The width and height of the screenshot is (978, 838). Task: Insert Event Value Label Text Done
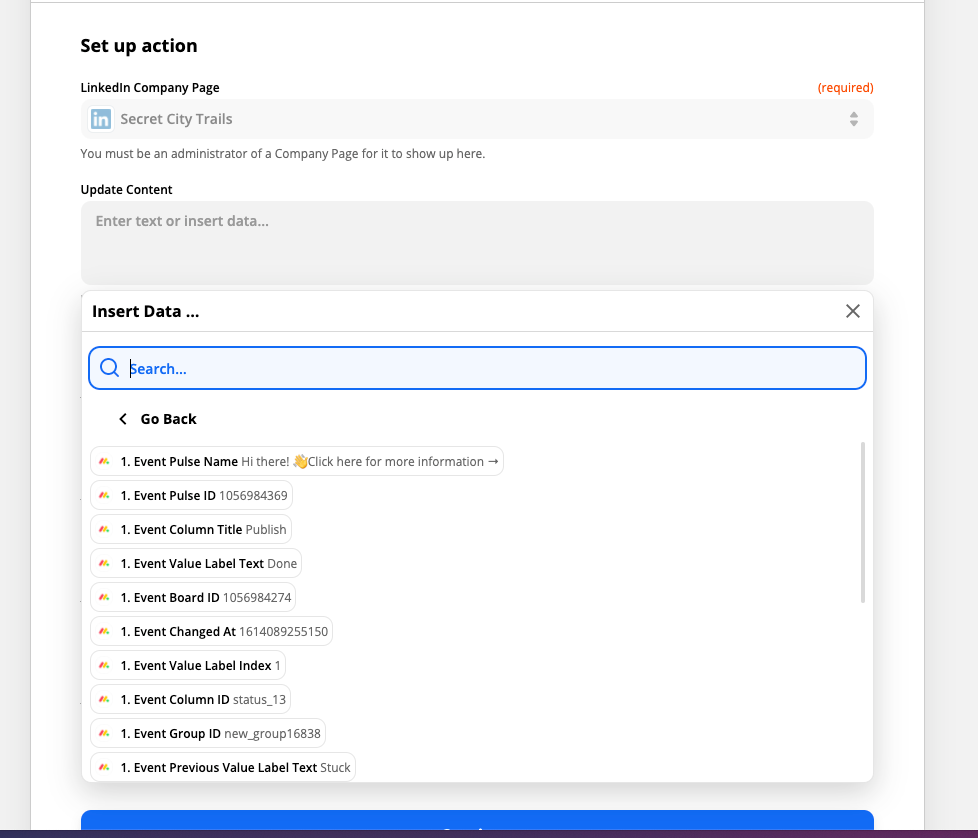coord(196,563)
